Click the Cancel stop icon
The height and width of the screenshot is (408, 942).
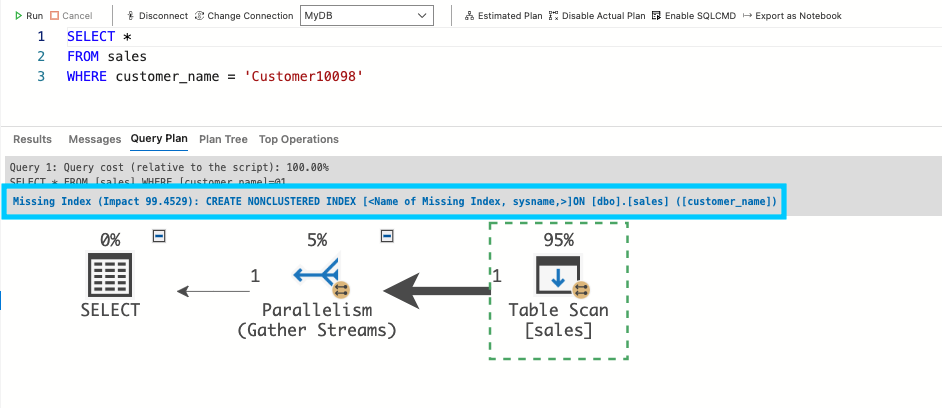coord(55,16)
